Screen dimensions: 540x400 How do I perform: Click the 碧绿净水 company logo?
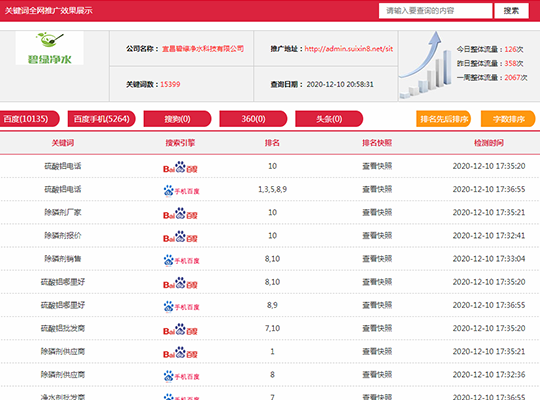point(49,48)
